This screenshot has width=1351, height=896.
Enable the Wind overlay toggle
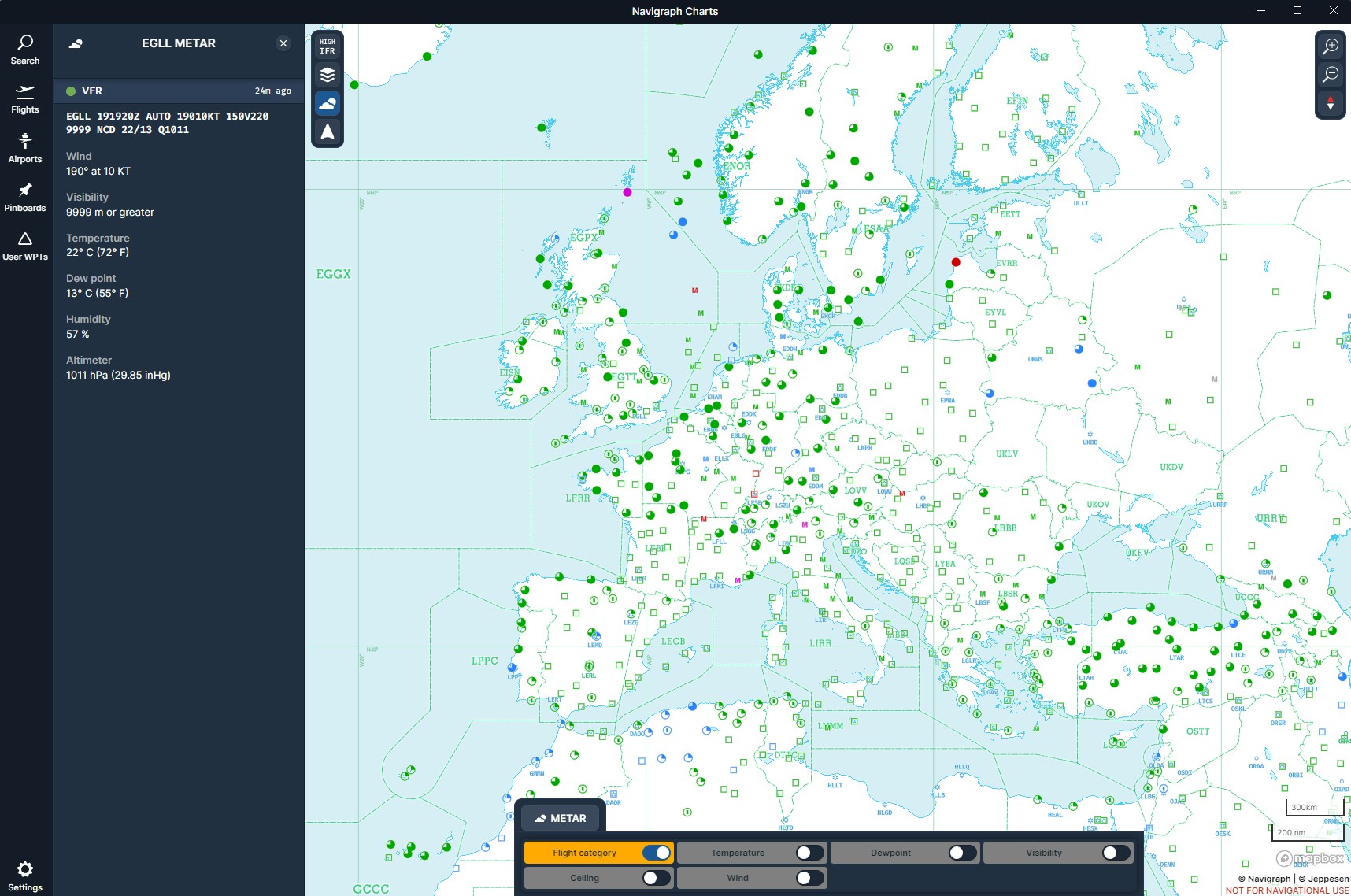(x=809, y=878)
